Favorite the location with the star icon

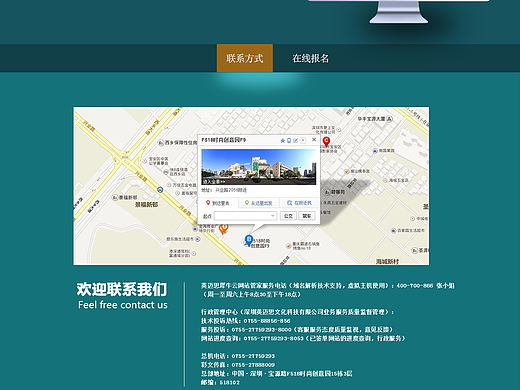(x=283, y=141)
